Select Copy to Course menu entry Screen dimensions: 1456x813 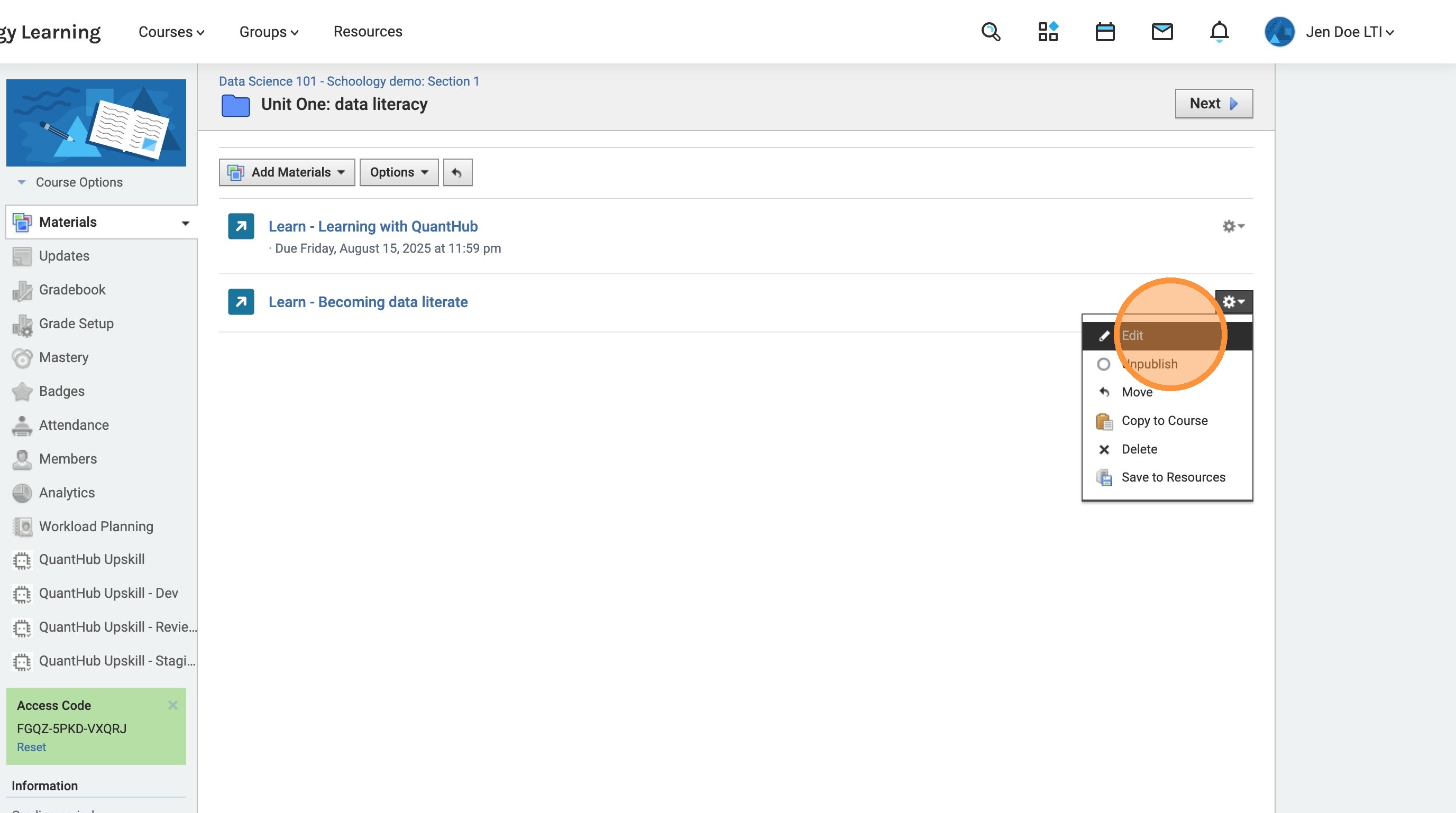(1164, 421)
